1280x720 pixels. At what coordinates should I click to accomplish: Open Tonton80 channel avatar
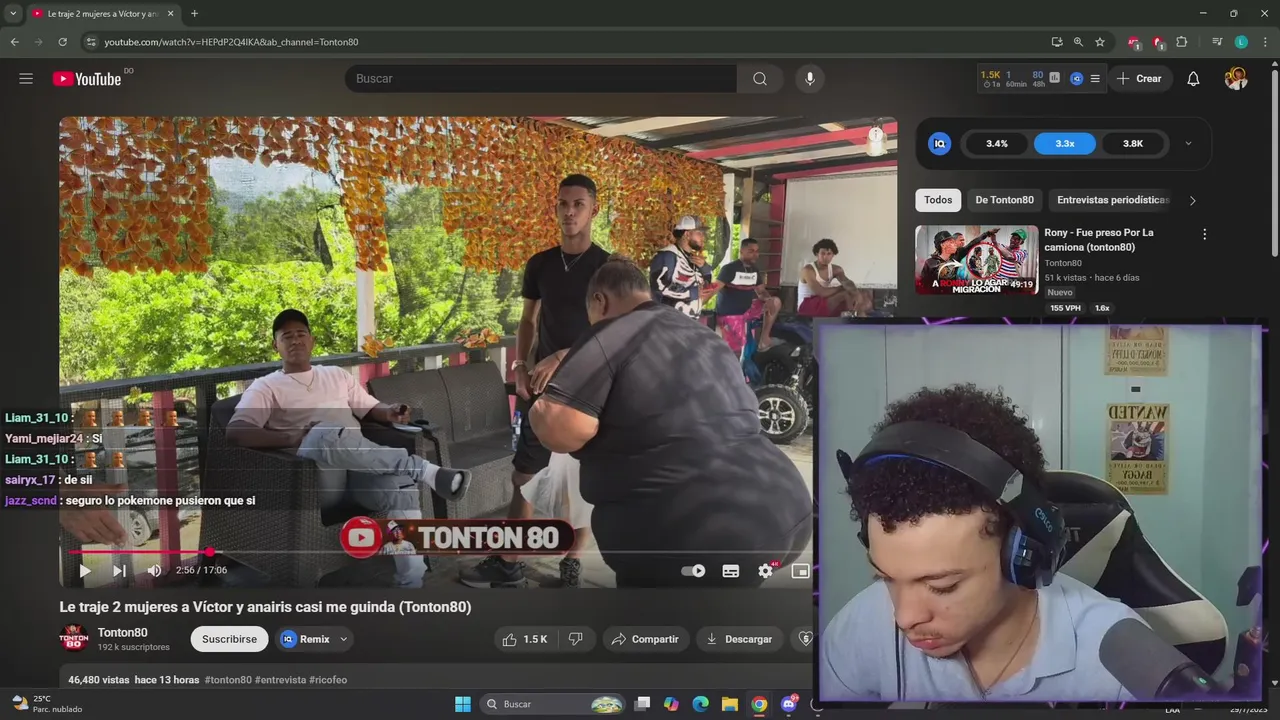[74, 638]
